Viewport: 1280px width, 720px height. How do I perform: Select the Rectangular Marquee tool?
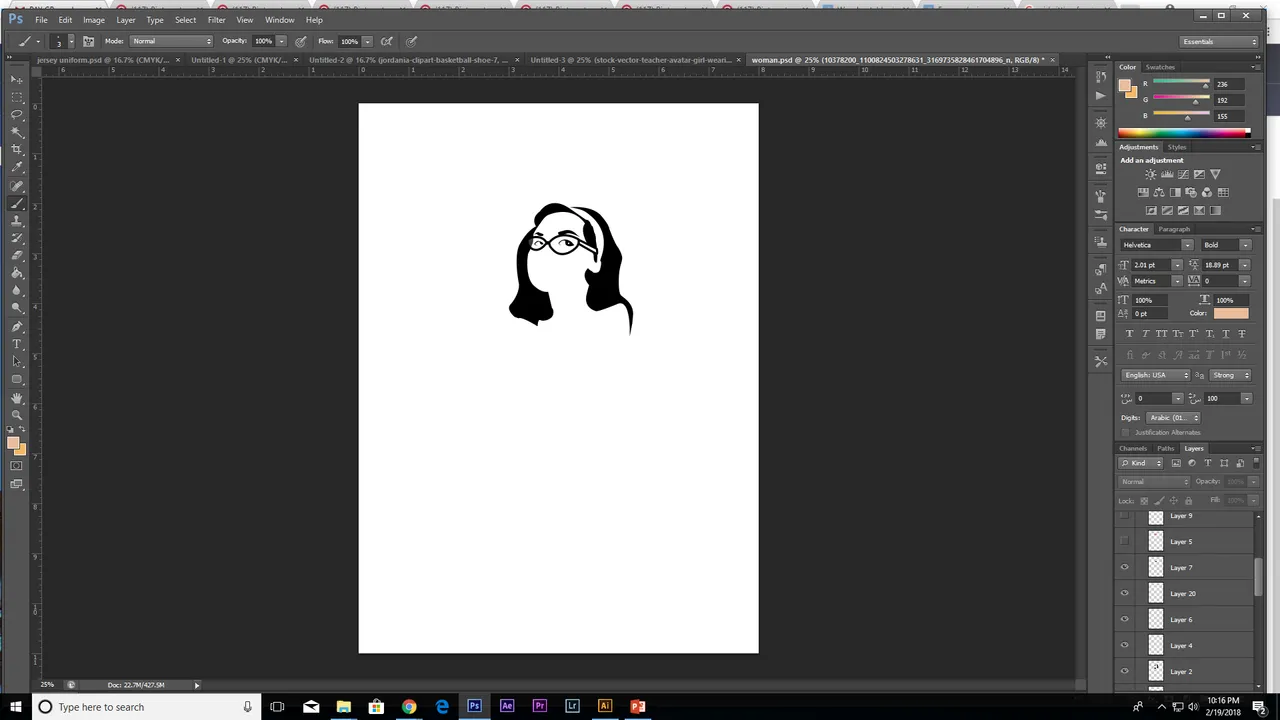point(17,97)
